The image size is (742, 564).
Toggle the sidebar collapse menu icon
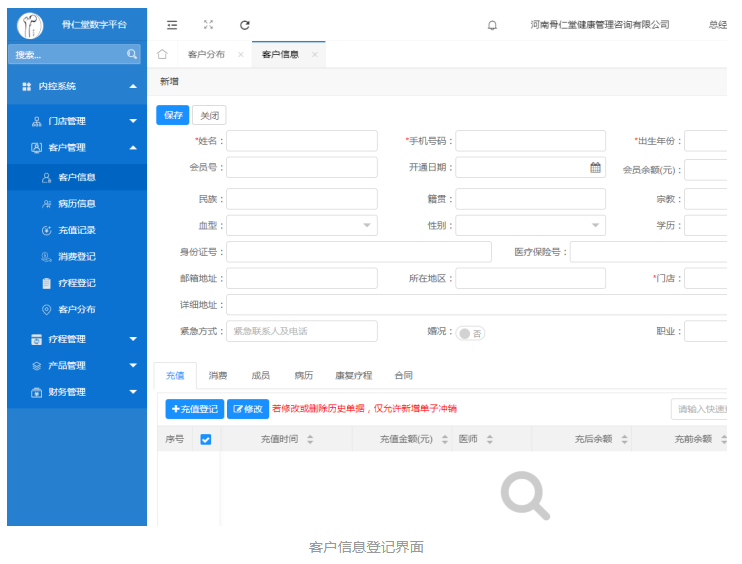coord(172,25)
